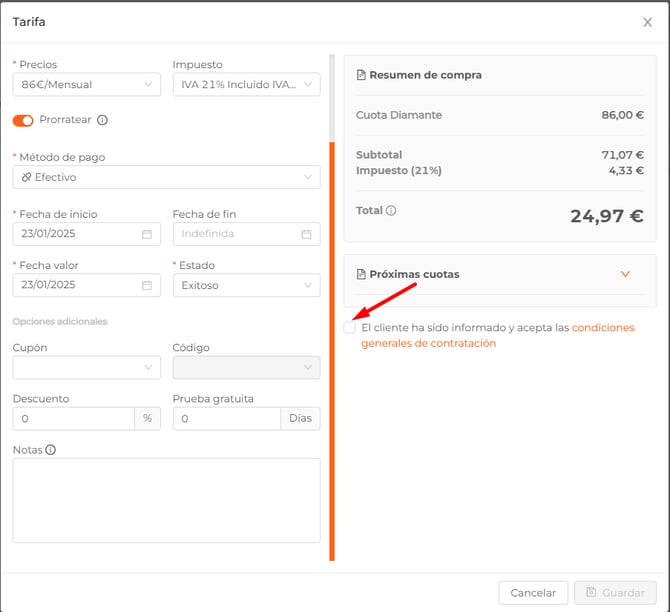670x612 pixels.
Task: Open the Estado dropdown
Action: pos(246,285)
